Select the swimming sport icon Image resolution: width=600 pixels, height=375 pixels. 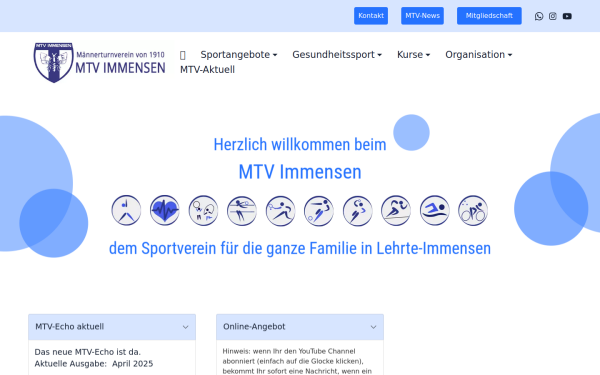435,210
